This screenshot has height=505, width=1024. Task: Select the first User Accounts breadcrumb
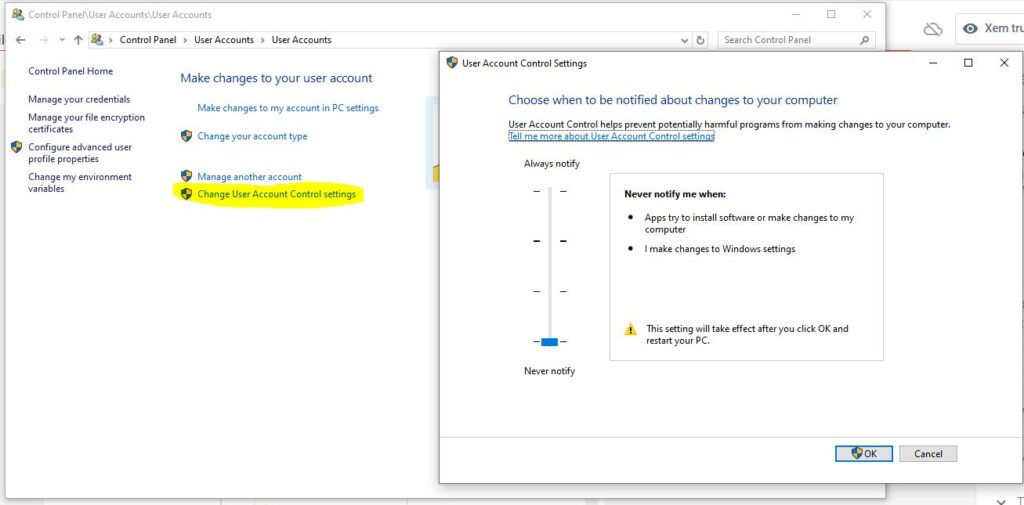point(224,40)
